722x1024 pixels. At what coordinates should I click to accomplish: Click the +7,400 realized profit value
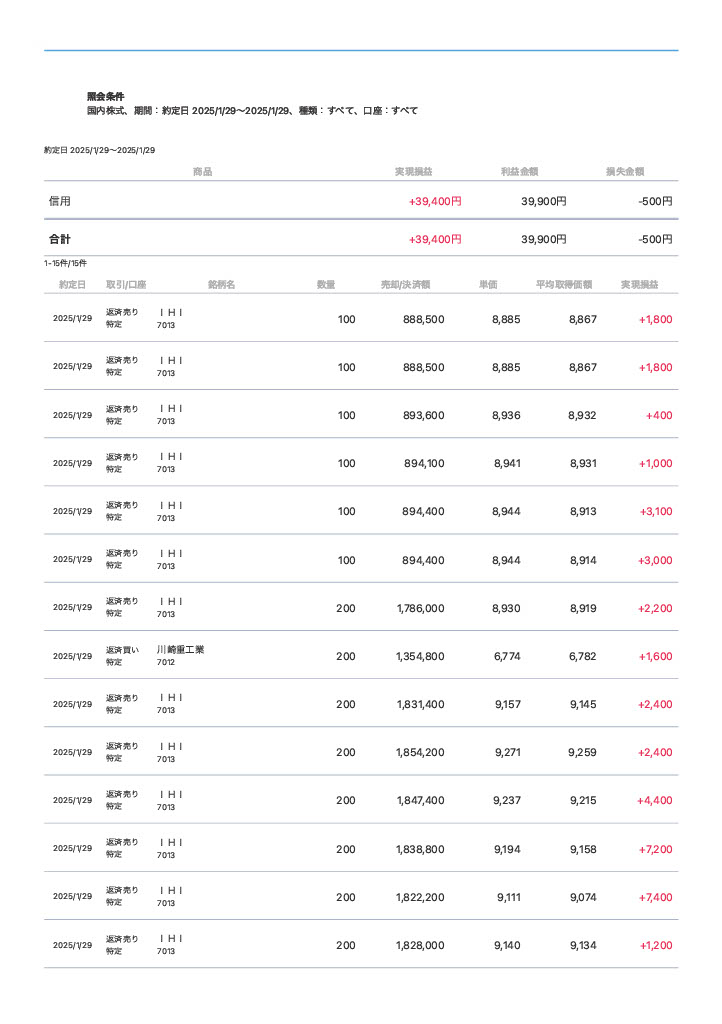[x=655, y=898]
